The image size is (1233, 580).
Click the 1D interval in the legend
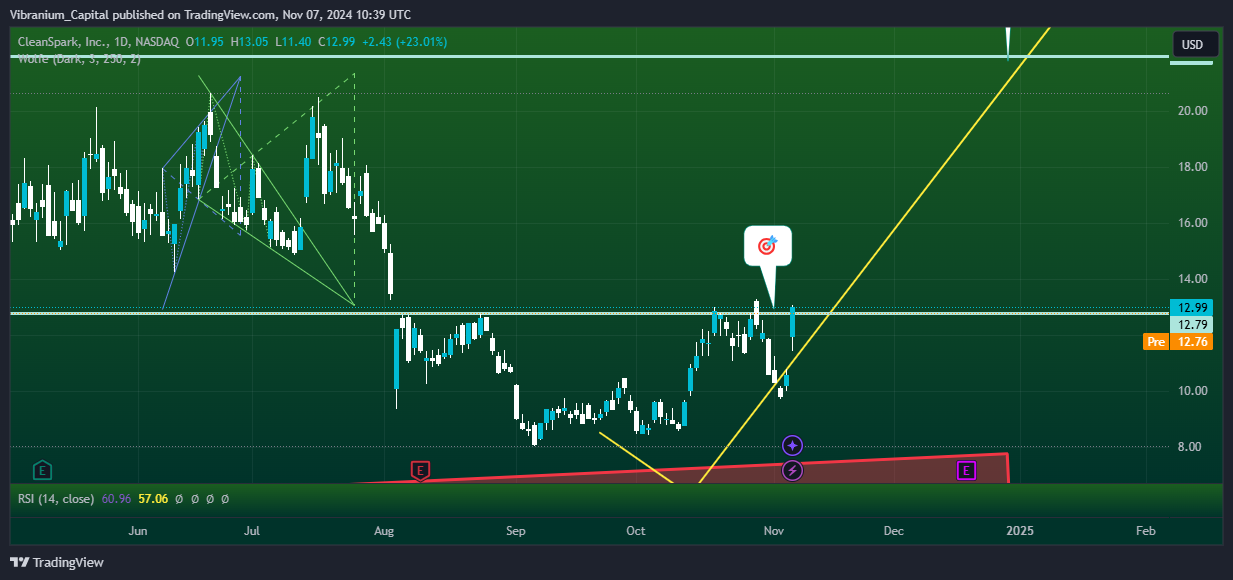coord(119,42)
